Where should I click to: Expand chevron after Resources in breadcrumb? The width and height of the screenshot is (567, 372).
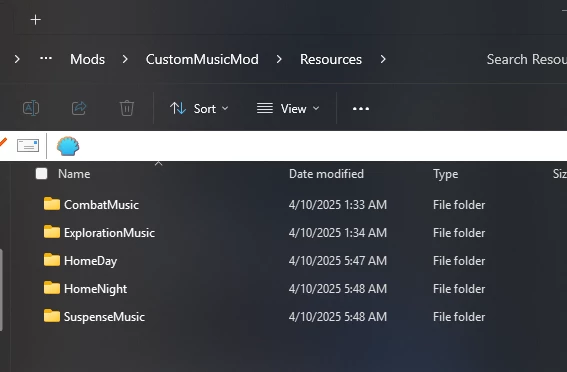point(383,59)
